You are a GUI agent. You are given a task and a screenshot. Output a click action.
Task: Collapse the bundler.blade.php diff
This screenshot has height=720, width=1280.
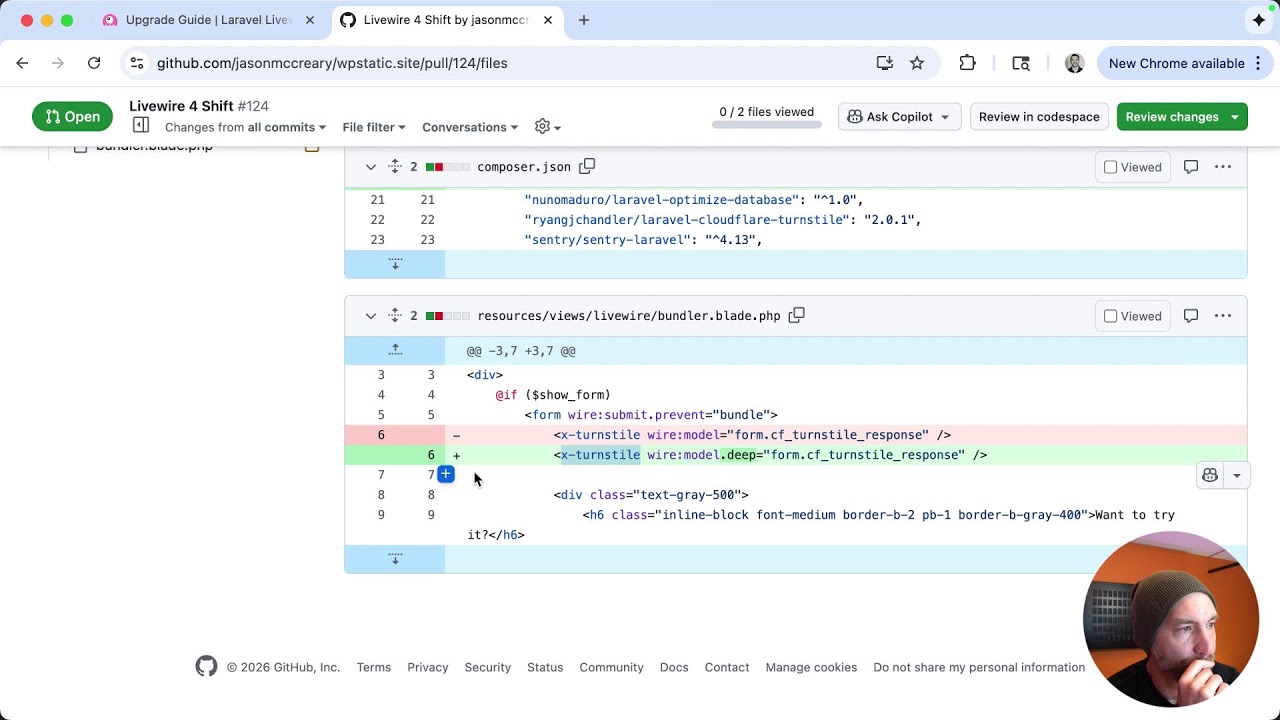(x=370, y=316)
